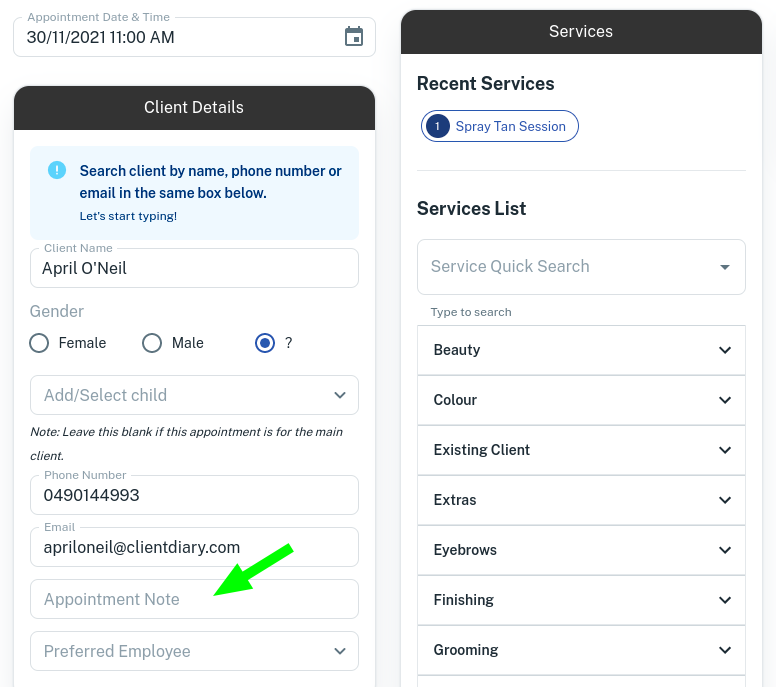
Task: Open the Preferred Employee dropdown
Action: coord(194,651)
